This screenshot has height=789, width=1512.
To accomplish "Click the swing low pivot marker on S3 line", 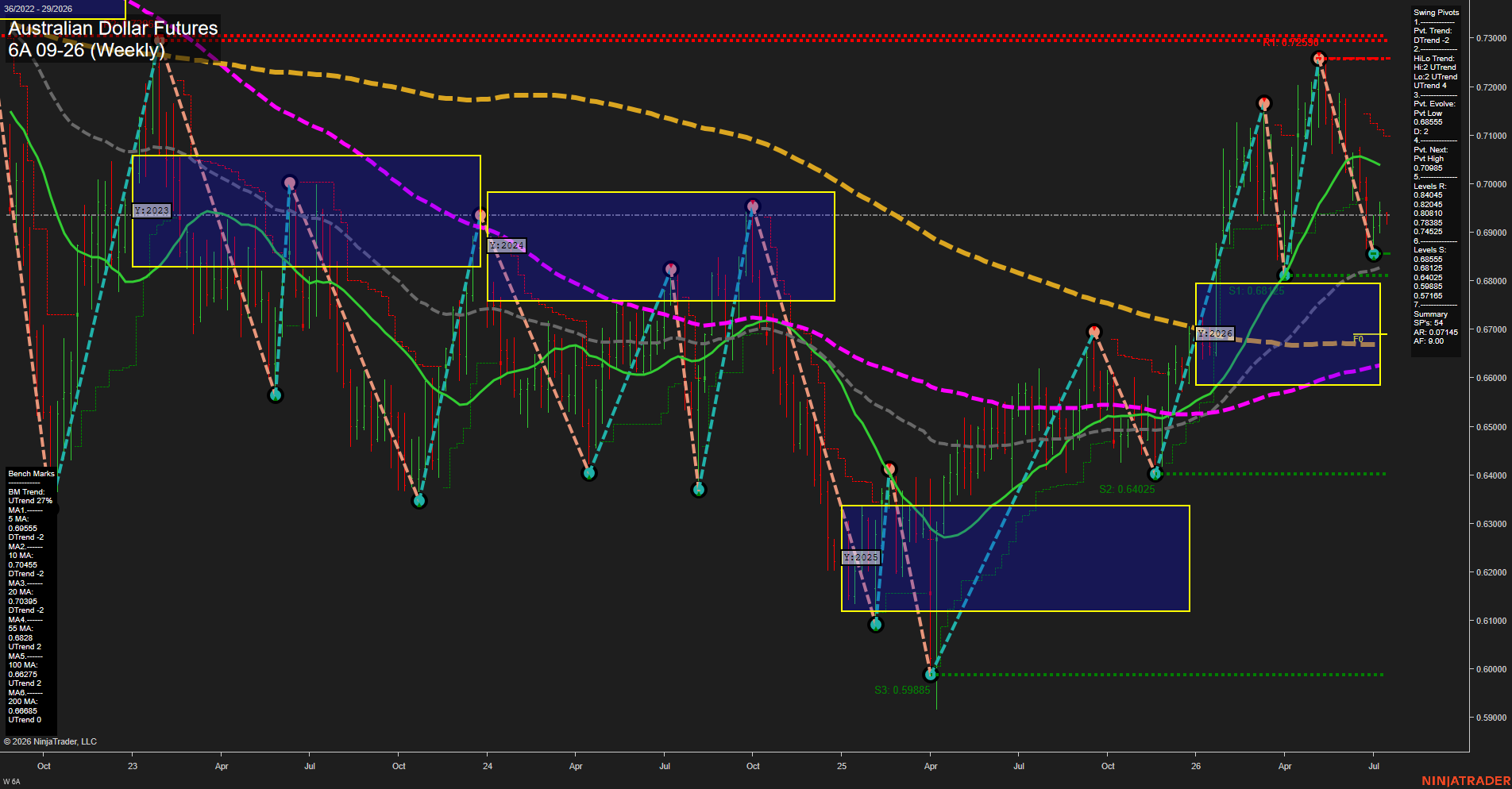I will [931, 675].
